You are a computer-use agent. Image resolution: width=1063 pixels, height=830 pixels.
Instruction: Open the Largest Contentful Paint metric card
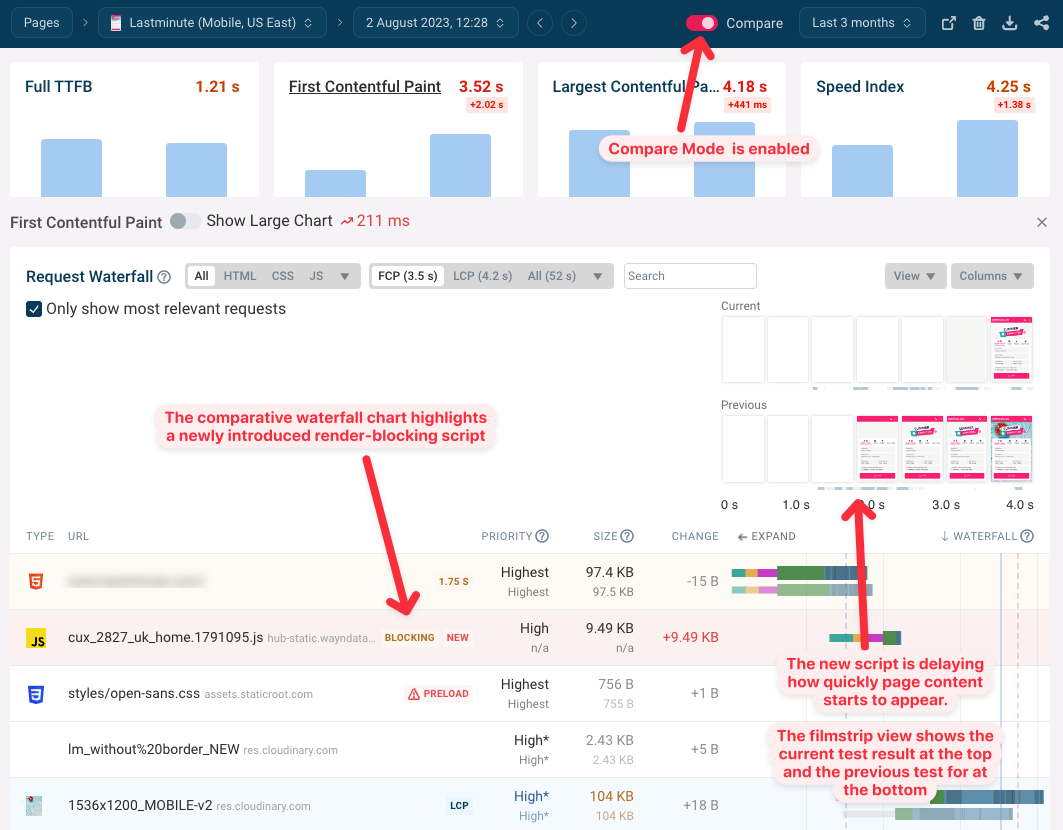click(662, 130)
